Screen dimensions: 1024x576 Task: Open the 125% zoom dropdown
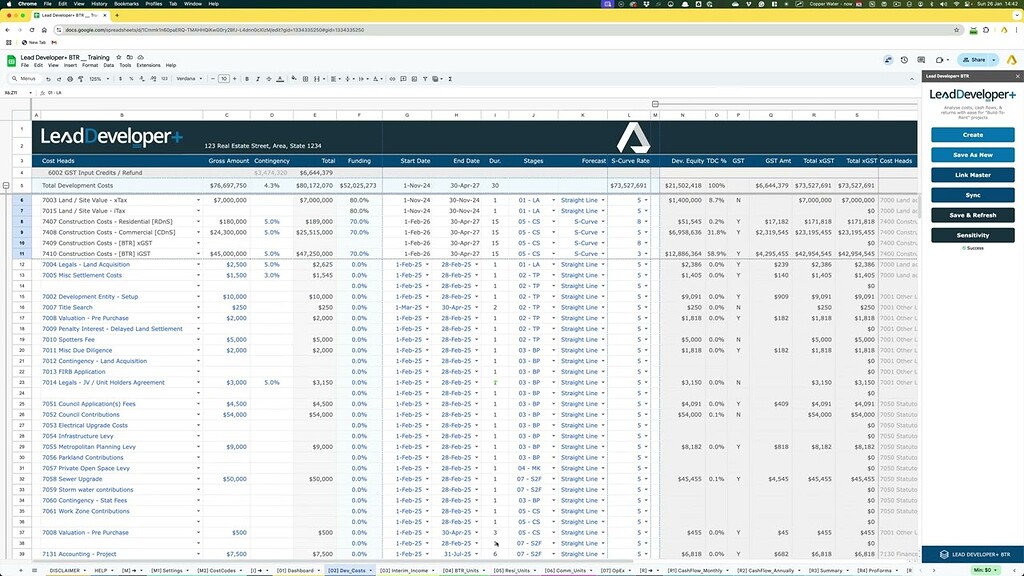(x=98, y=79)
